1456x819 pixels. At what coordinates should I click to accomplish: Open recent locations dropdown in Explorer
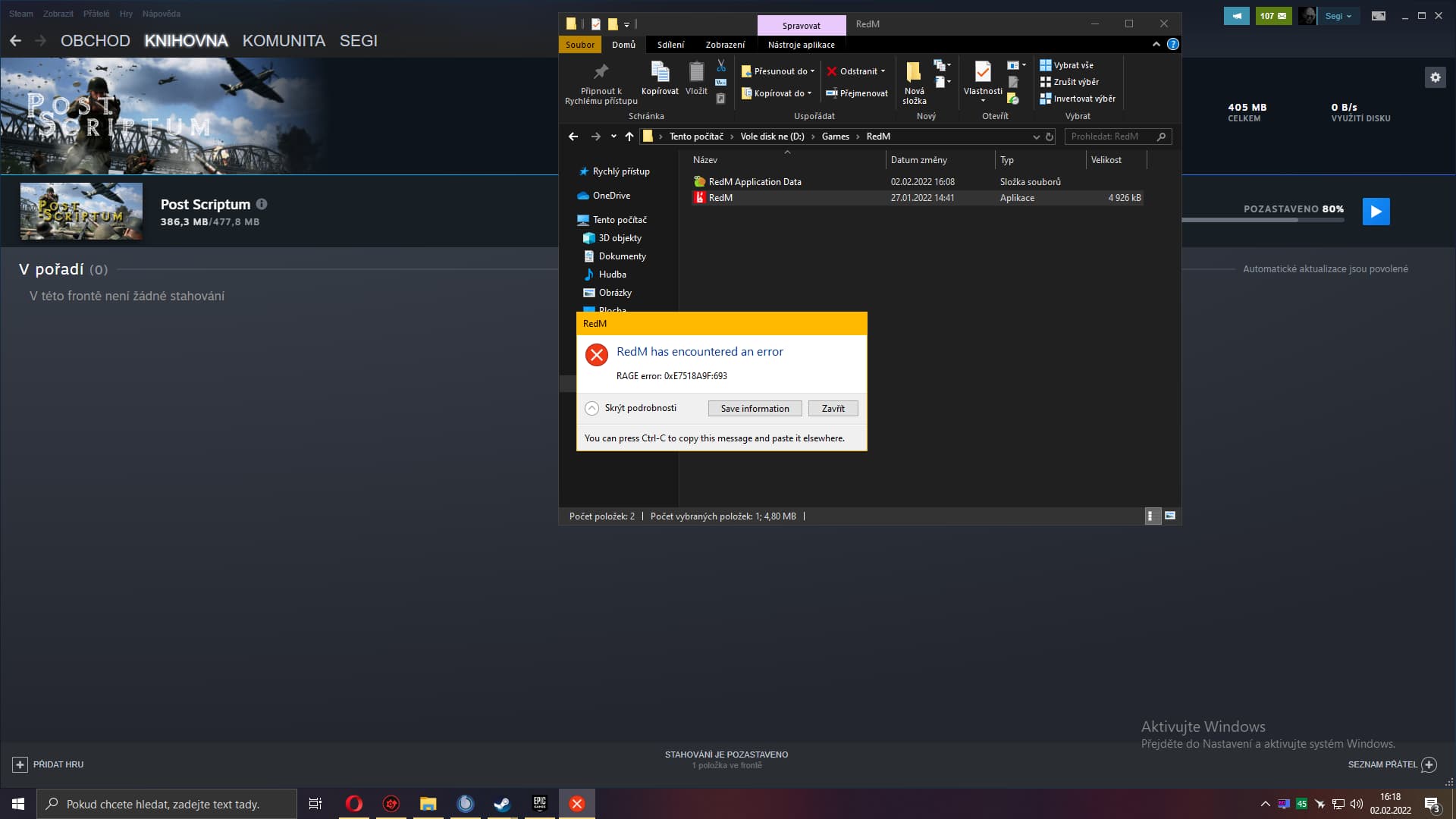[613, 136]
